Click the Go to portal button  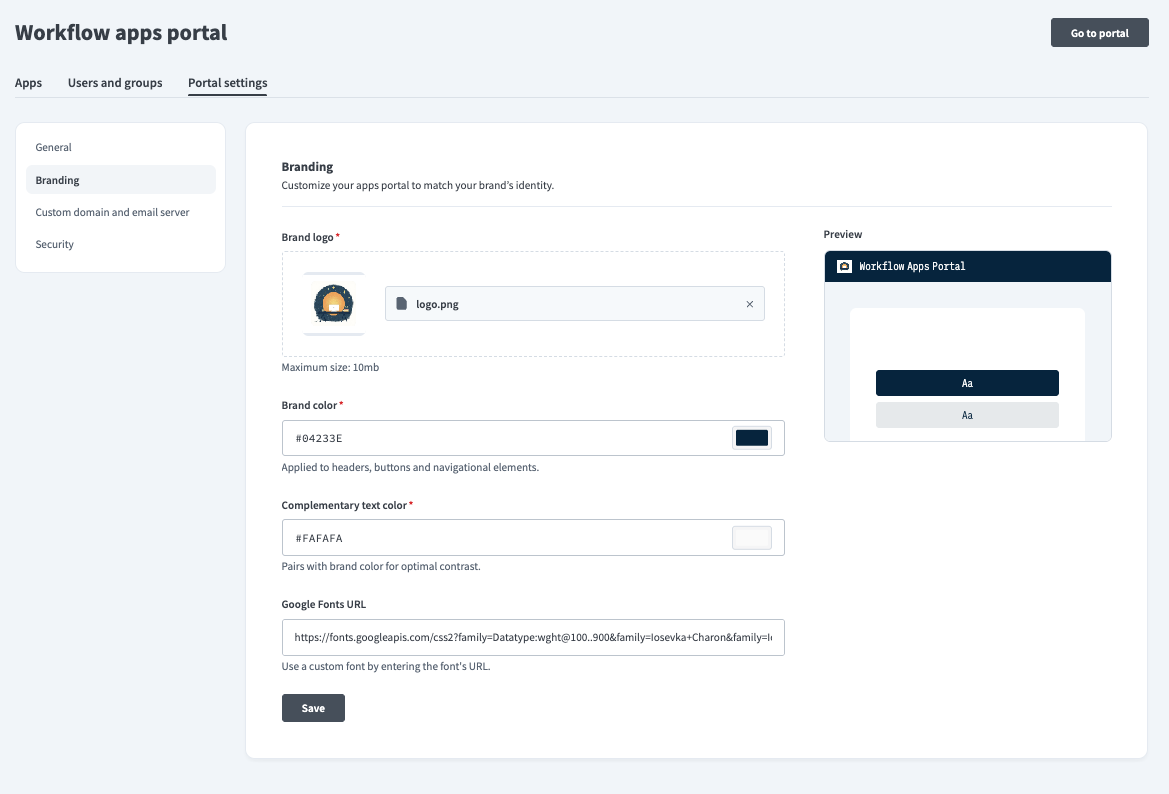pos(1099,33)
